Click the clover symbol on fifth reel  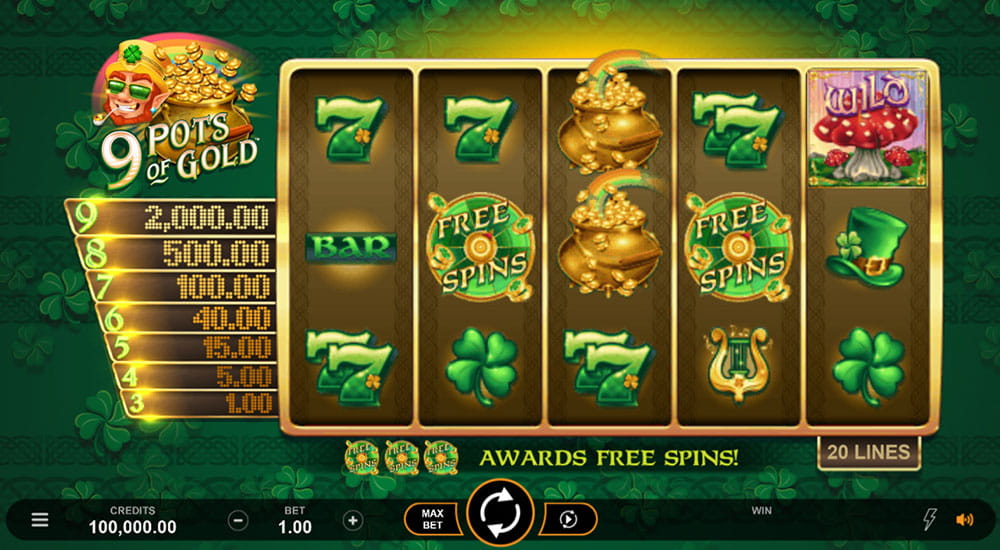click(x=868, y=366)
